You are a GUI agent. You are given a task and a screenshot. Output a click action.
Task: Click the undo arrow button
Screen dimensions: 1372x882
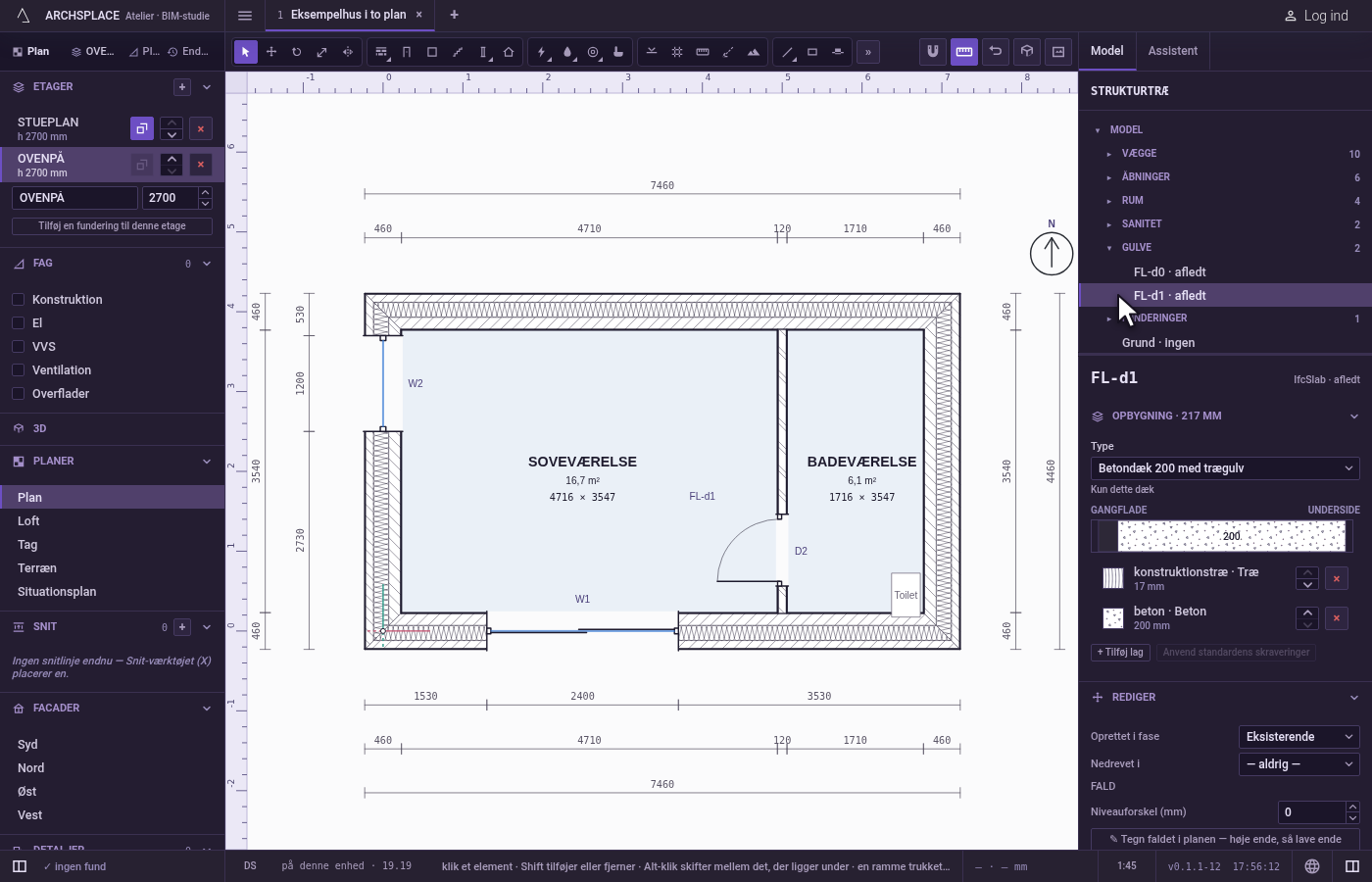[996, 51]
